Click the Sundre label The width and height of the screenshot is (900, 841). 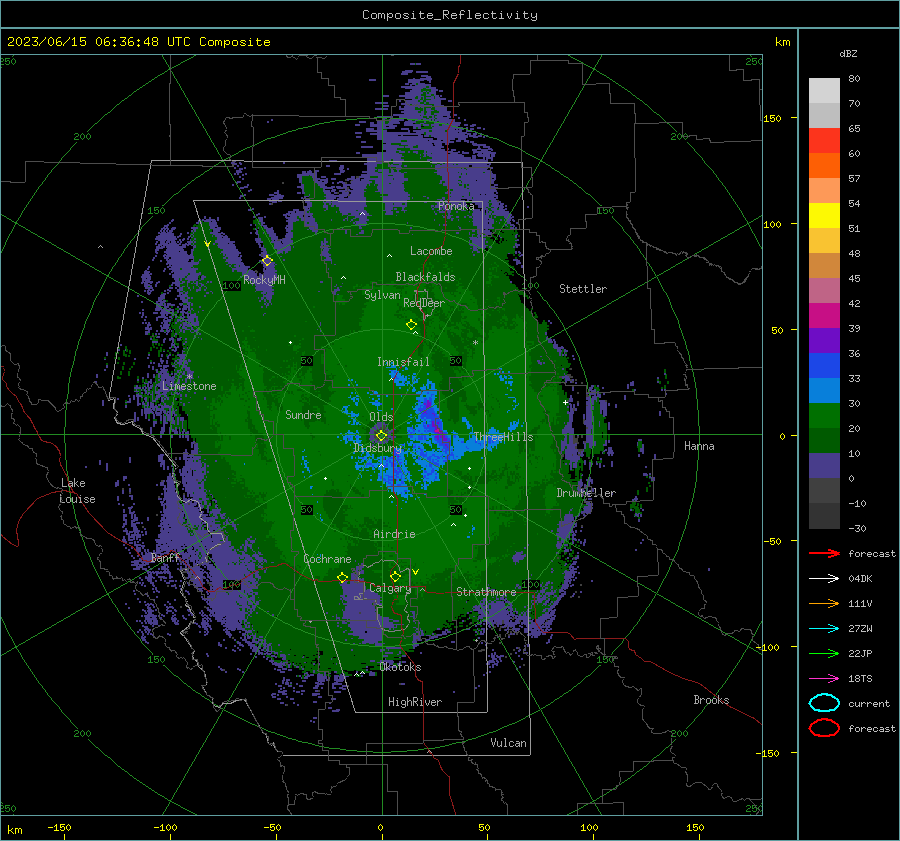[303, 414]
